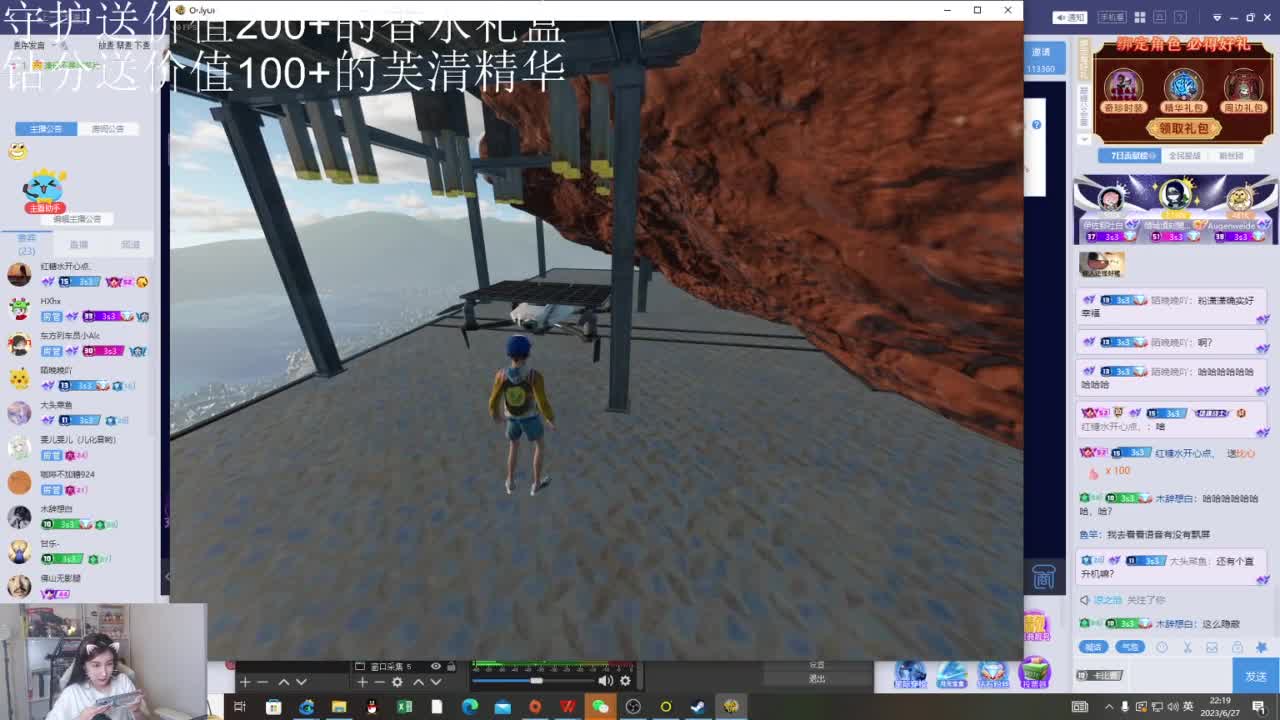Click the green gift box icon

[1035, 674]
